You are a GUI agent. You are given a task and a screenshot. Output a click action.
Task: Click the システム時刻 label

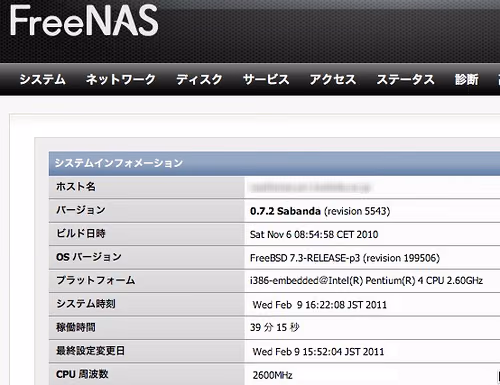click(x=86, y=304)
